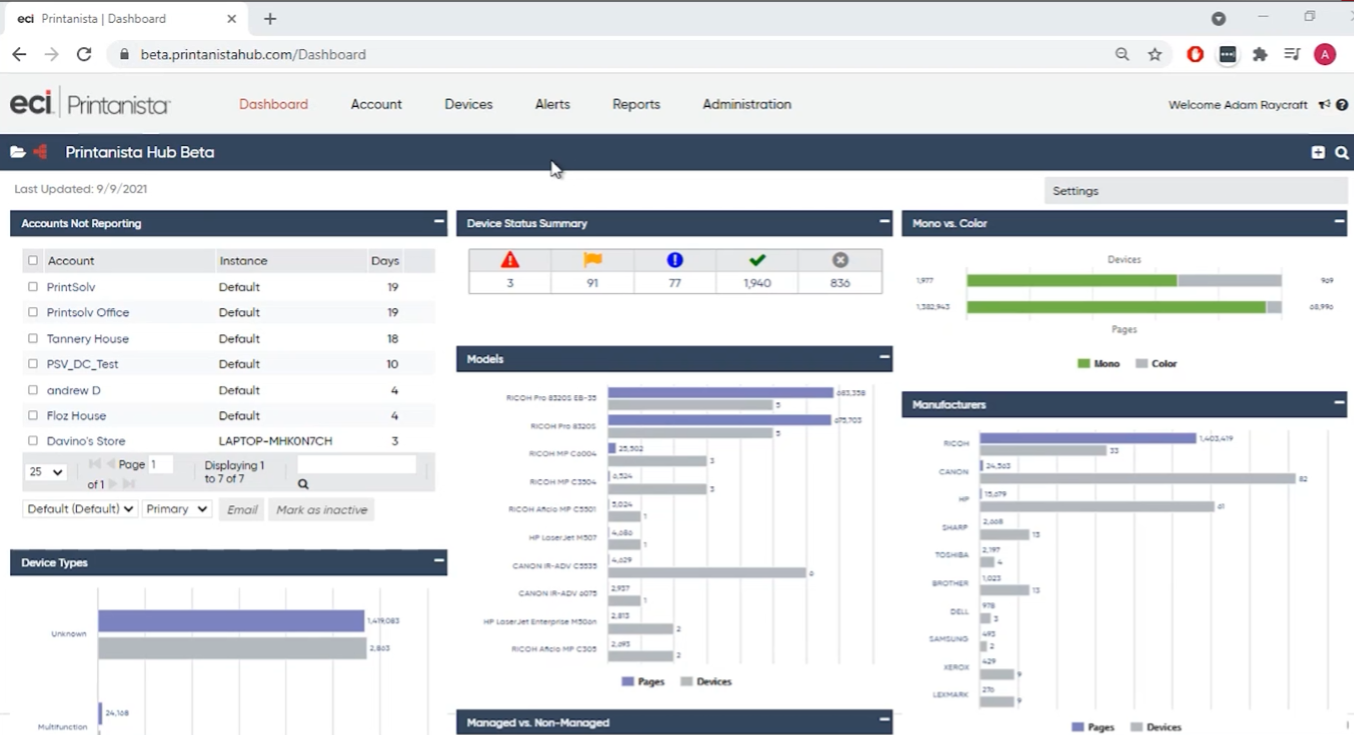Collapse the Mono vs. Color panel
Image resolution: width=1354 pixels, height=735 pixels.
(1339, 222)
